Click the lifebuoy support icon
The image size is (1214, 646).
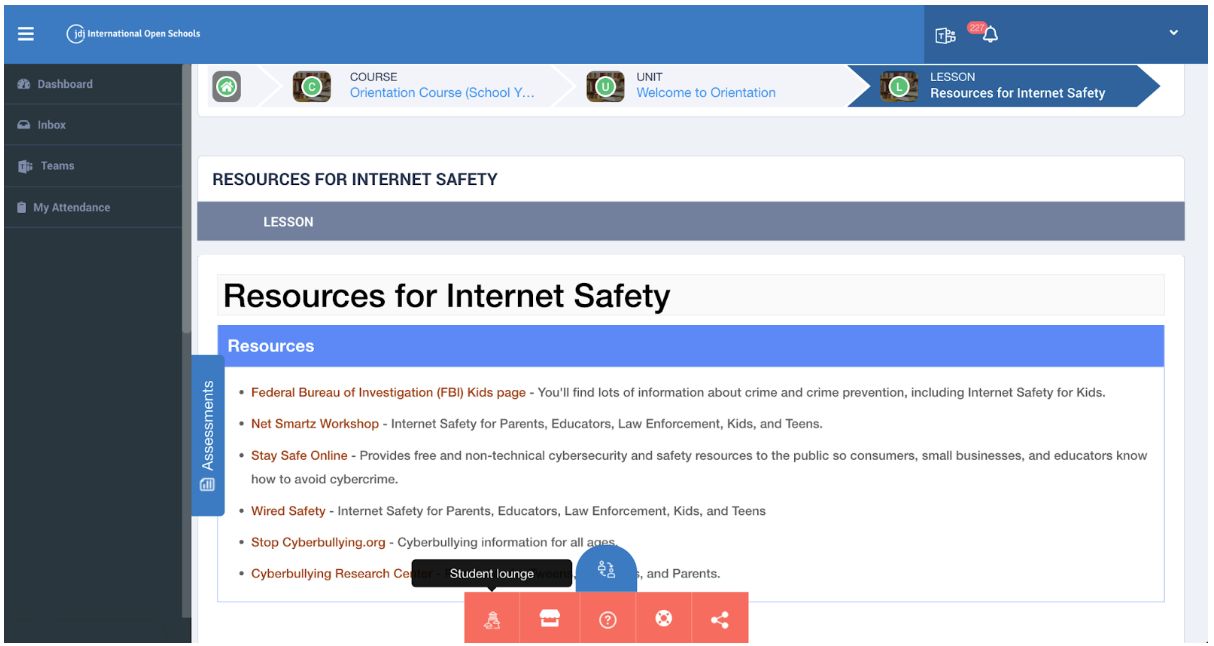(x=663, y=619)
